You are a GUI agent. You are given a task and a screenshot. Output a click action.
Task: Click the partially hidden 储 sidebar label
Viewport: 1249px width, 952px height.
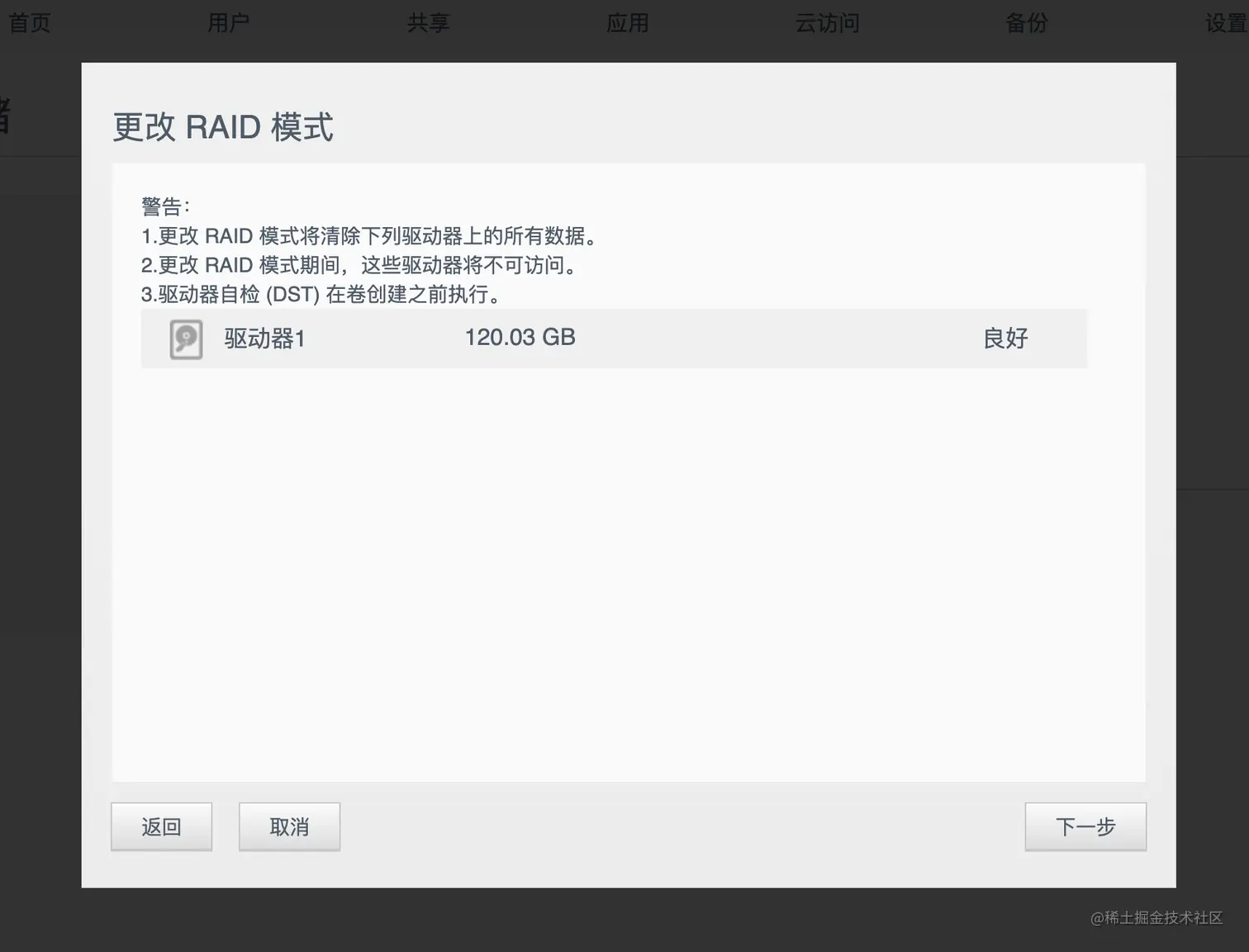5,116
